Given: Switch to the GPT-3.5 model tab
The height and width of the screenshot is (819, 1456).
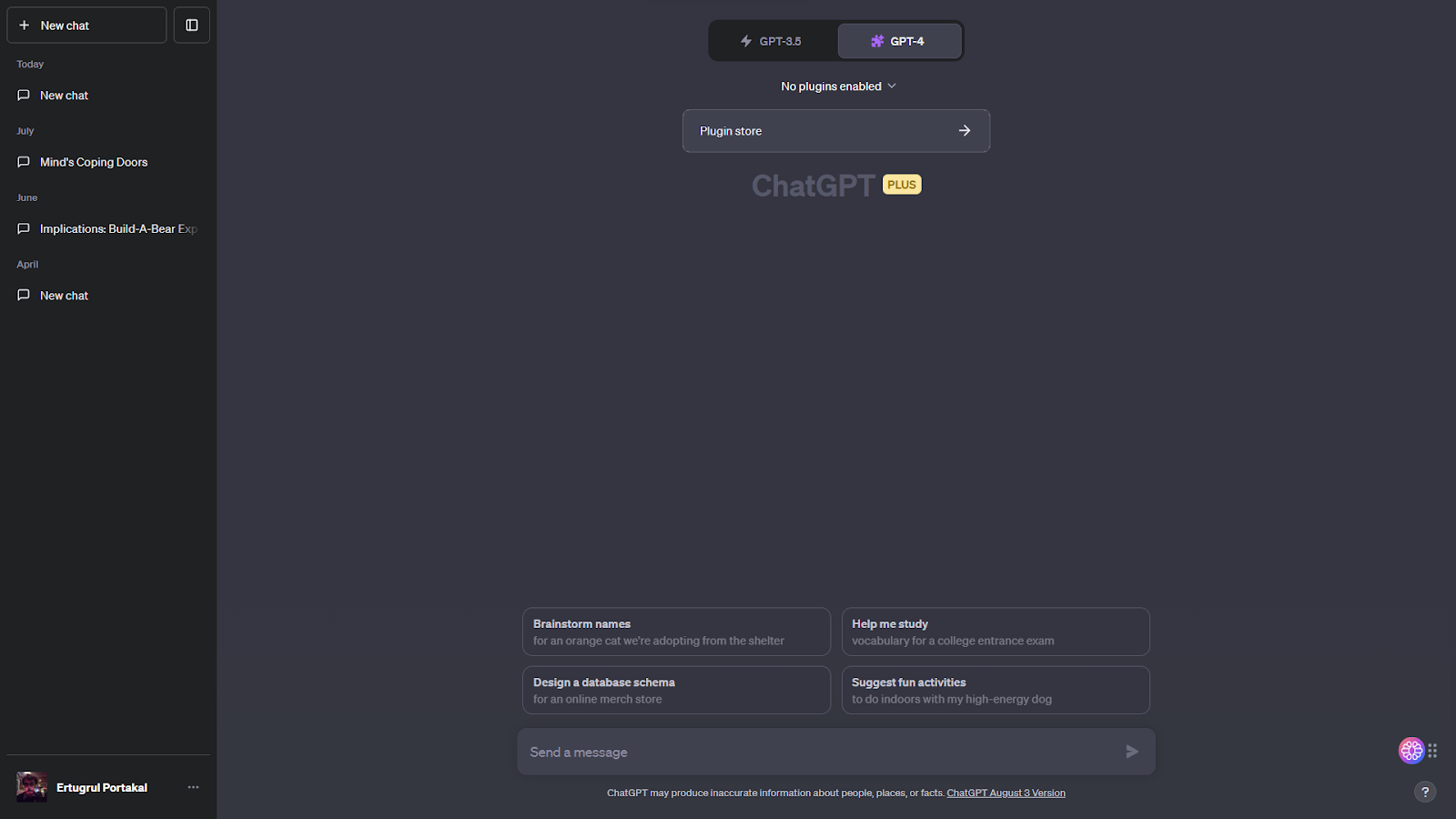Looking at the screenshot, I should coord(772,41).
